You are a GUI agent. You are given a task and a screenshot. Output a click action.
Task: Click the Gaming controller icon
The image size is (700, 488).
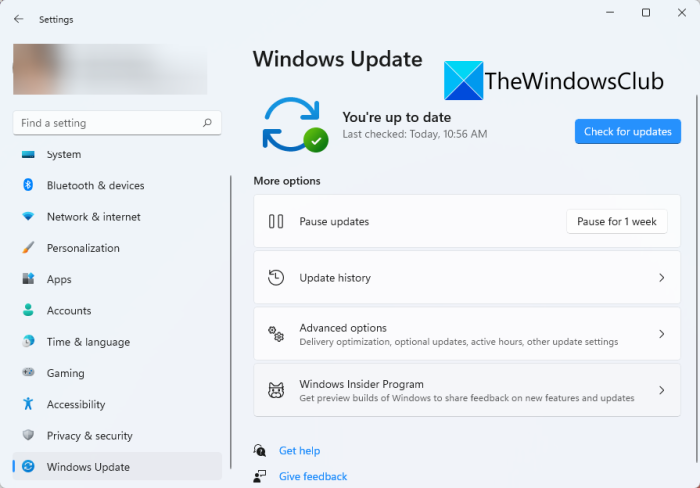click(x=28, y=372)
